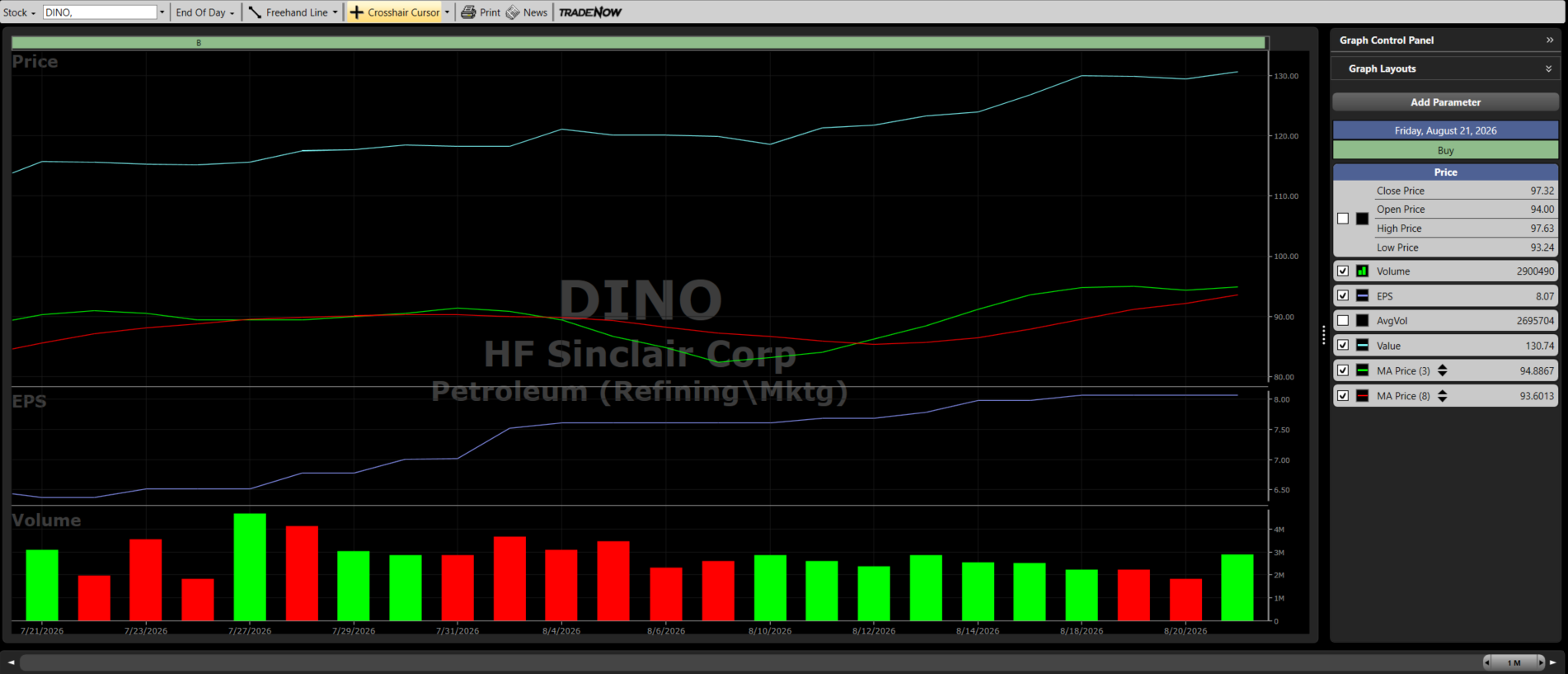1568x674 pixels.
Task: Click the 7/21/2026 date axis label
Action: 42,631
